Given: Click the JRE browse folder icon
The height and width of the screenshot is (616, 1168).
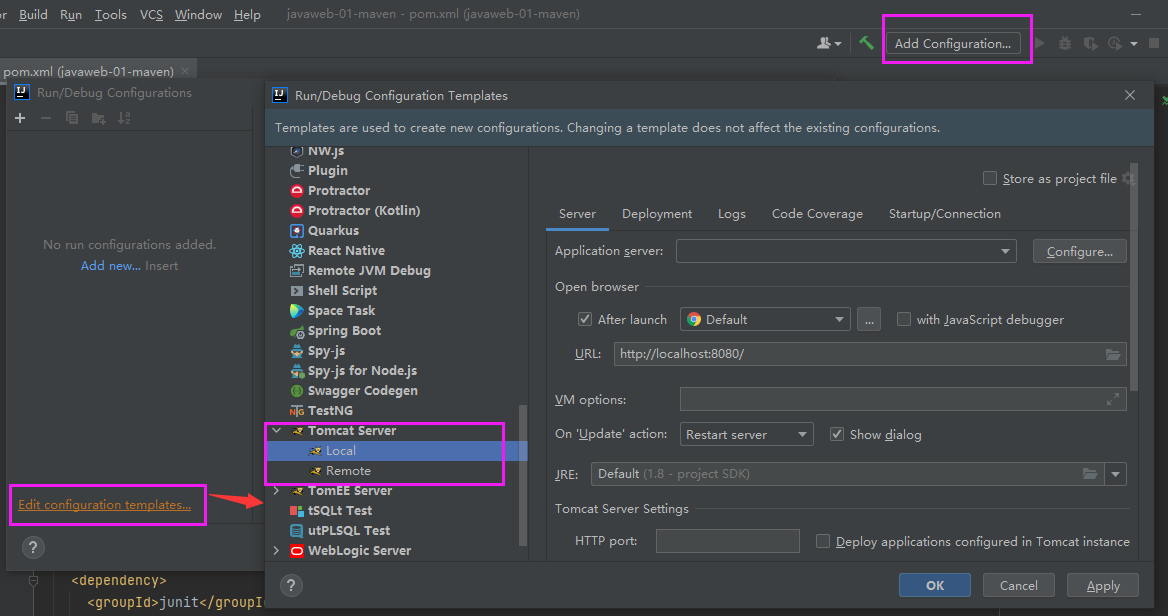Looking at the screenshot, I should 1090,474.
